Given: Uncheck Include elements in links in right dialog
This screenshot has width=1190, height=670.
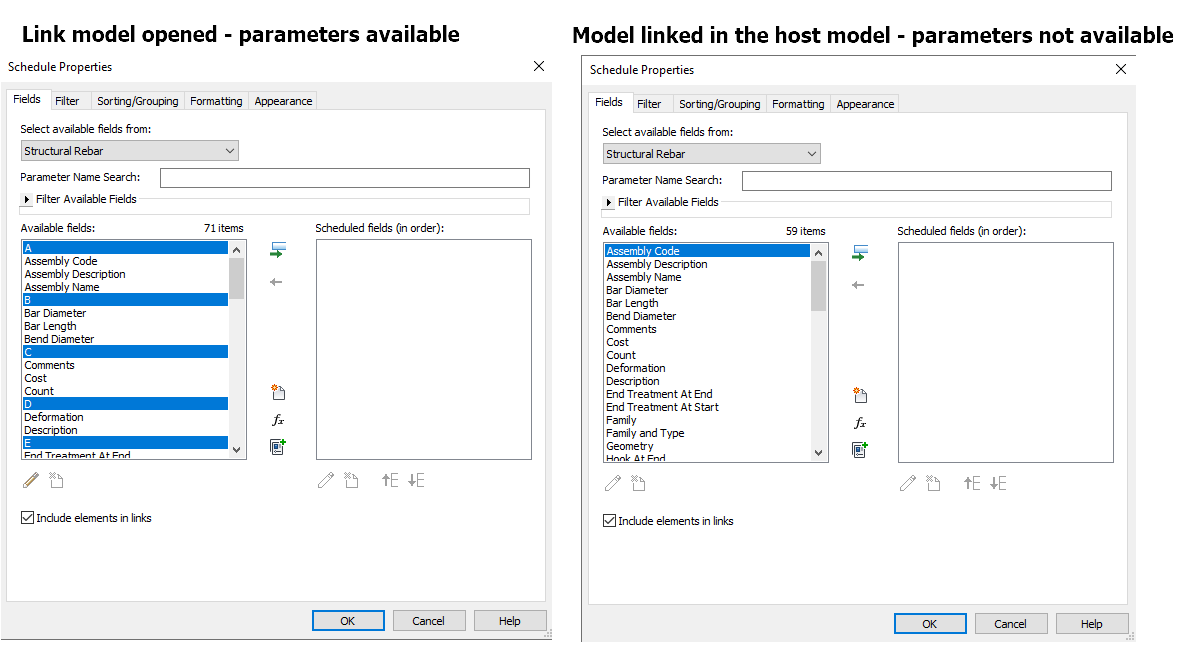Looking at the screenshot, I should point(609,521).
